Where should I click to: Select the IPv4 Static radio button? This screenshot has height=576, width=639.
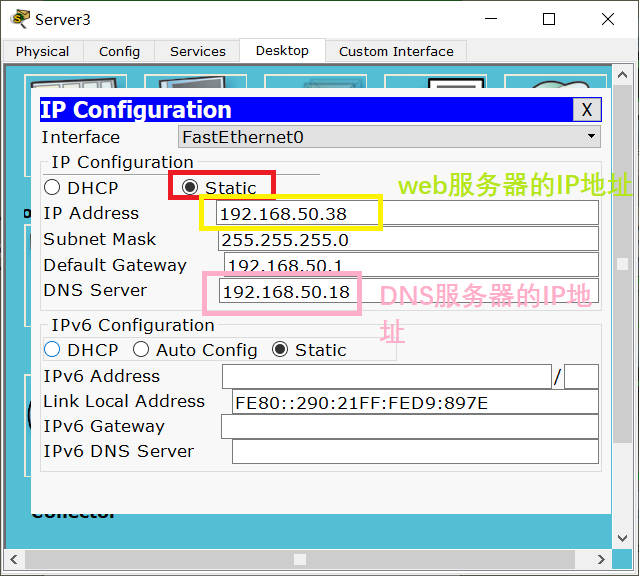pyautogui.click(x=190, y=188)
